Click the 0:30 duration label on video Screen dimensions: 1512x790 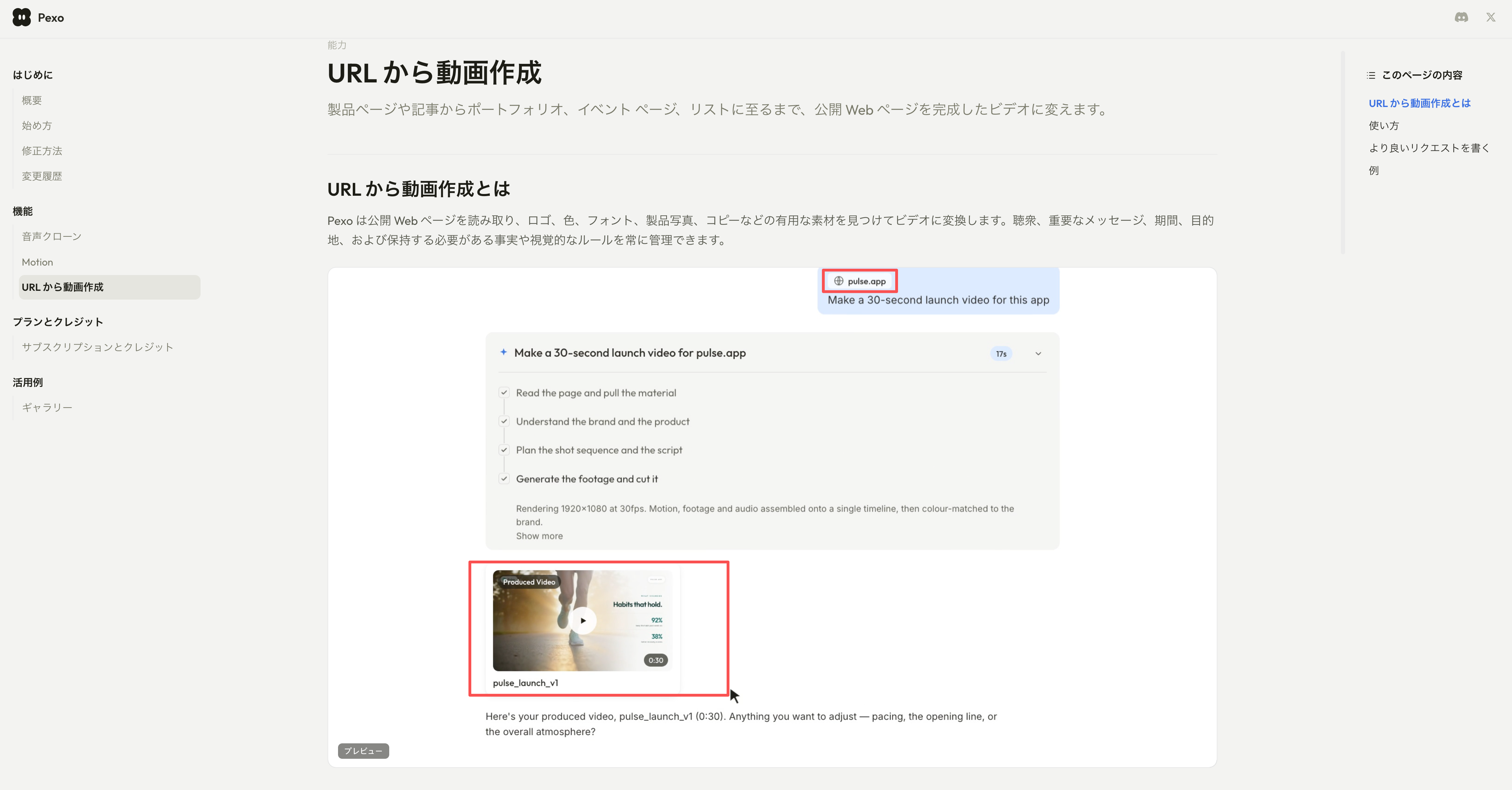tap(656, 660)
